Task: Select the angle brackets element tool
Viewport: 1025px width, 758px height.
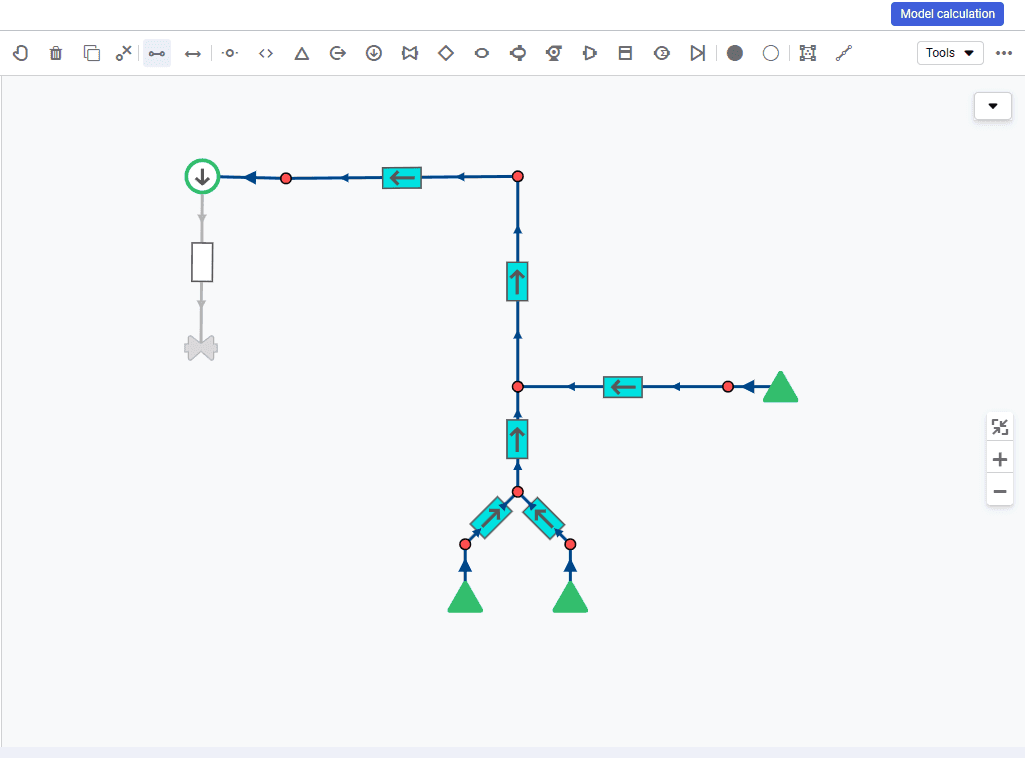Action: coord(265,53)
